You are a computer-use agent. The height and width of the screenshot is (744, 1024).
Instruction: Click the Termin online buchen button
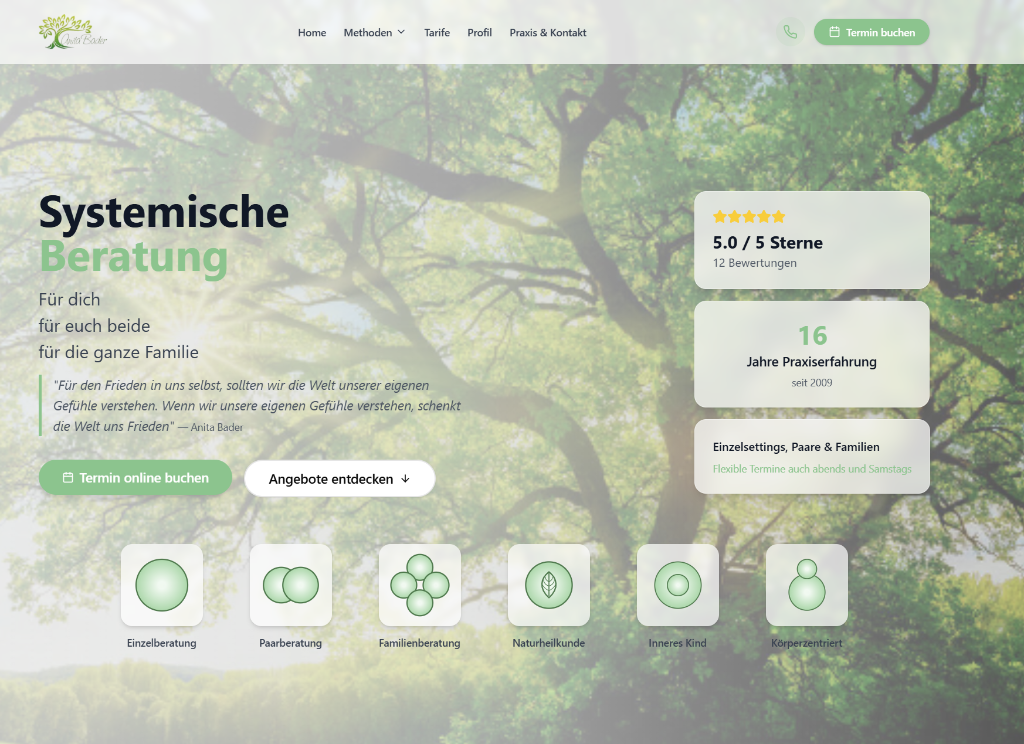tap(135, 477)
